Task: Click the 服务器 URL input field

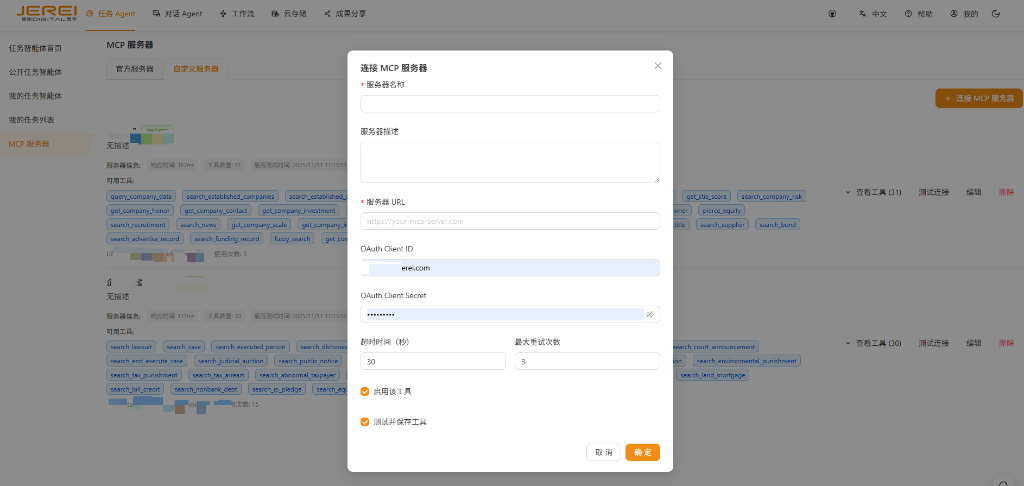Action: [x=510, y=221]
